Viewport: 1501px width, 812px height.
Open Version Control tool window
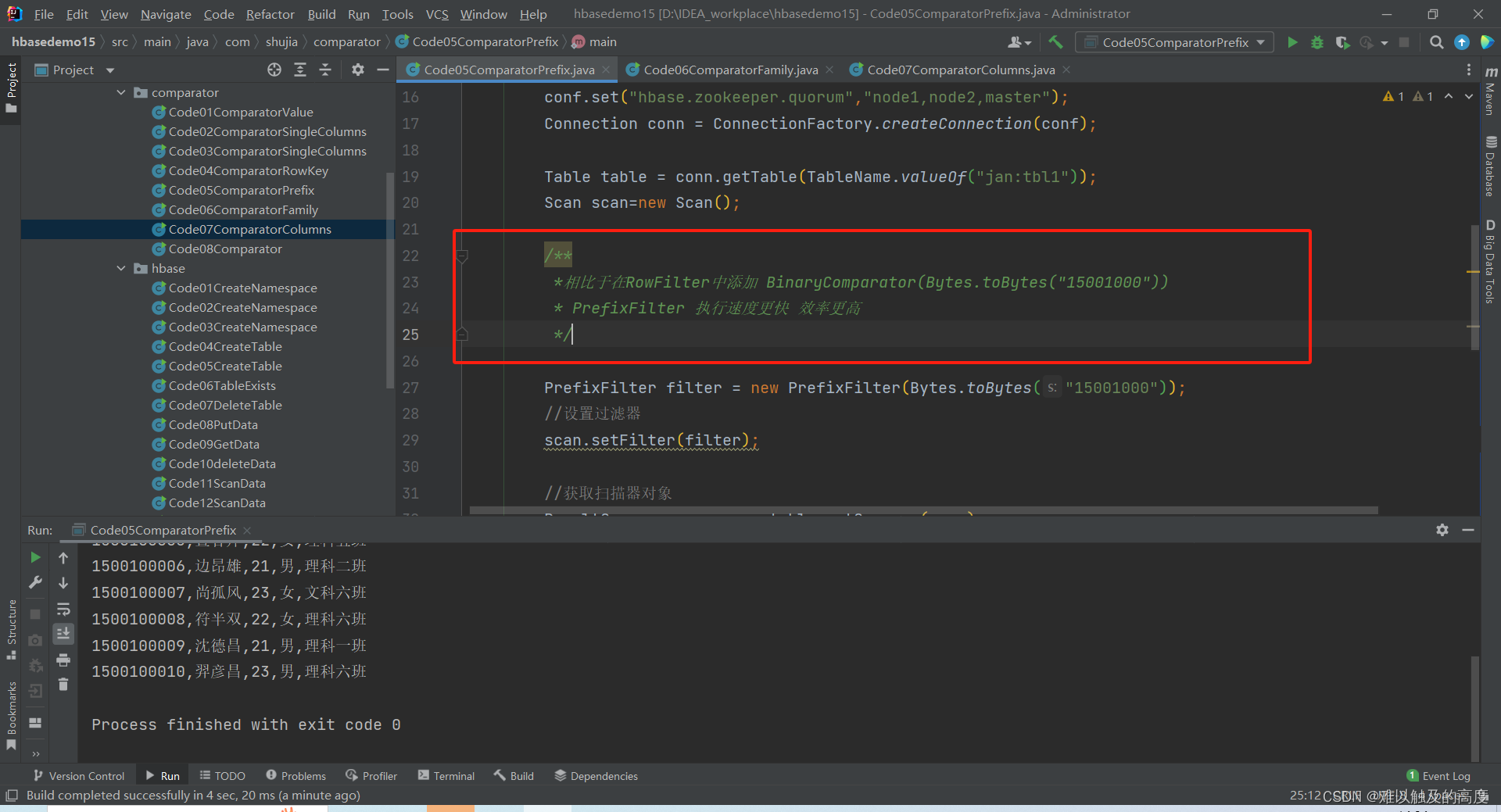79,775
